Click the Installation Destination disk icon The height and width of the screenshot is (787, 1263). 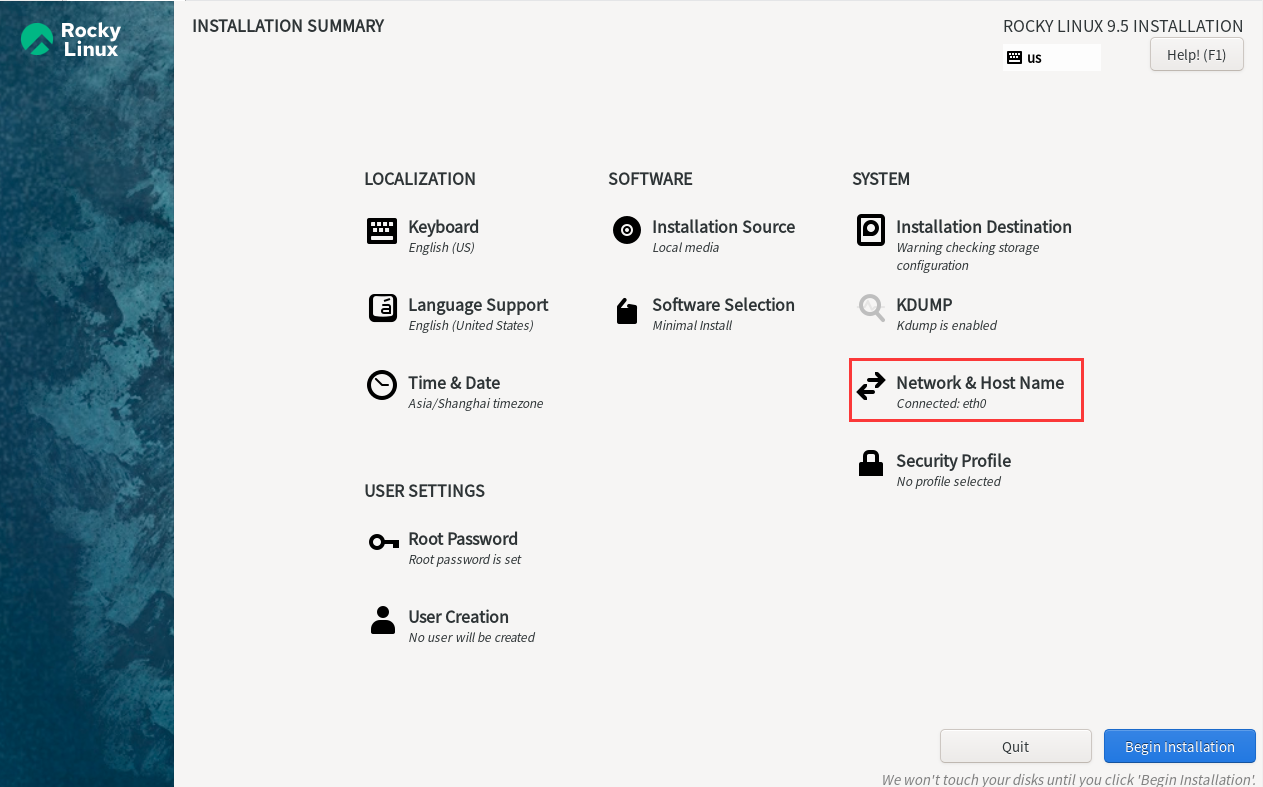[871, 230]
